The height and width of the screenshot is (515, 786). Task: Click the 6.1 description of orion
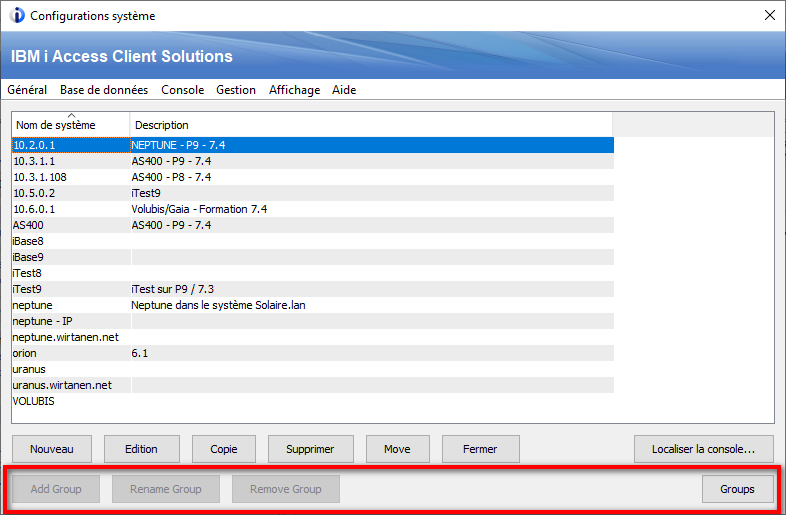[x=139, y=354]
